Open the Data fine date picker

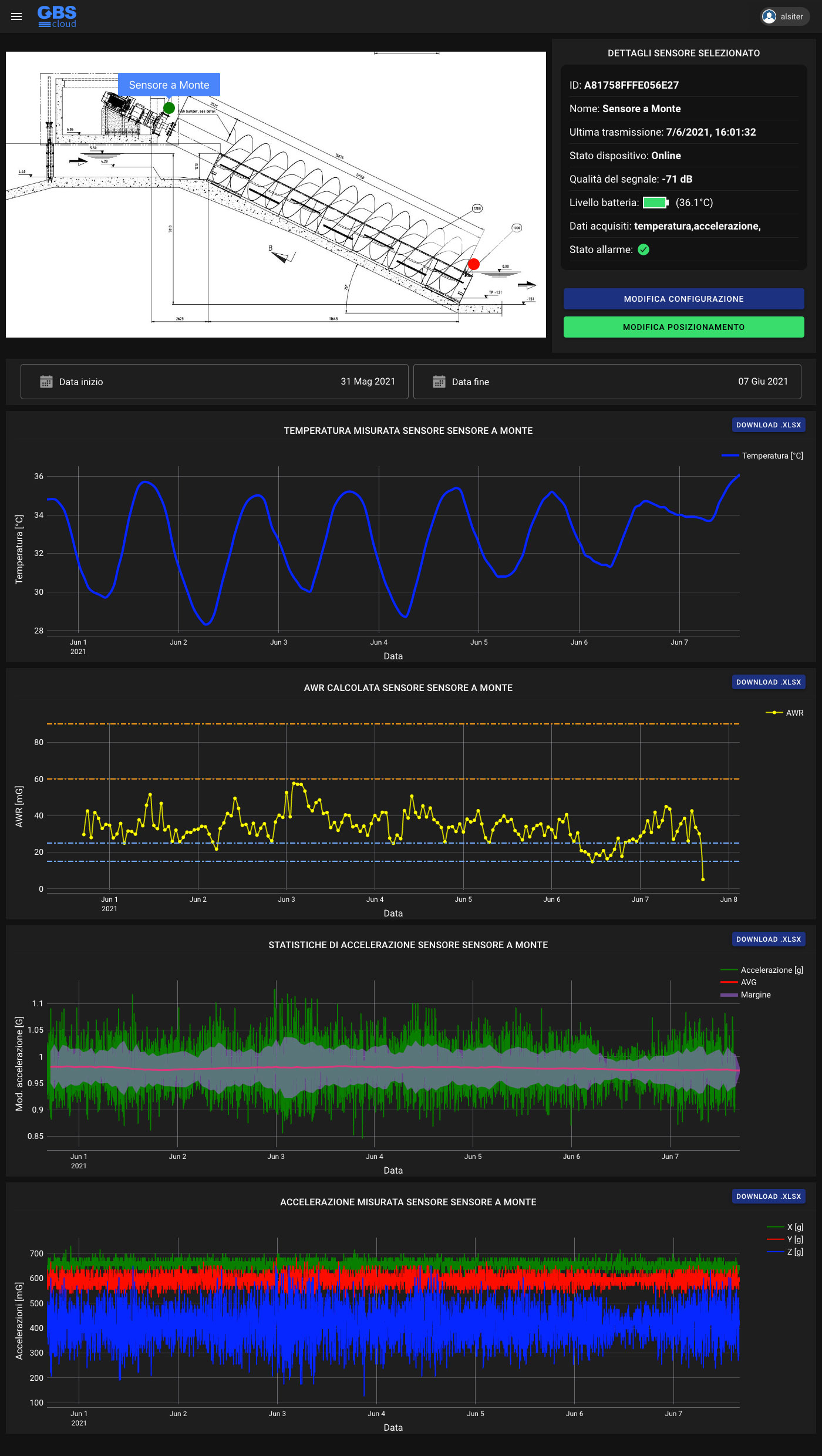(x=607, y=382)
